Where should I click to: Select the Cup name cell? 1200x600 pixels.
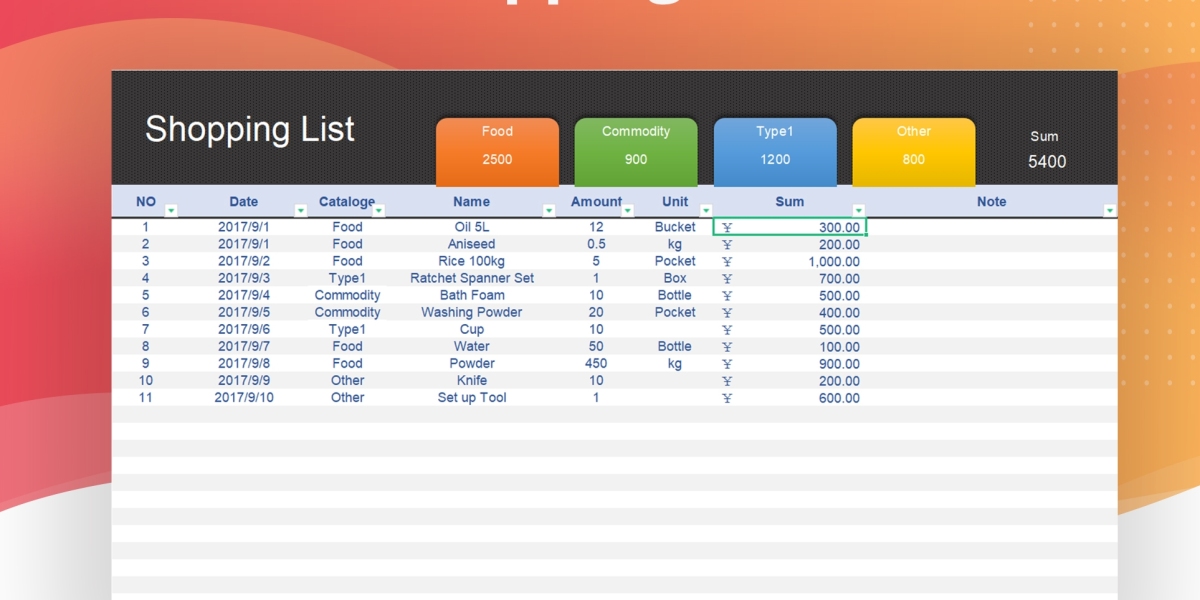click(472, 329)
